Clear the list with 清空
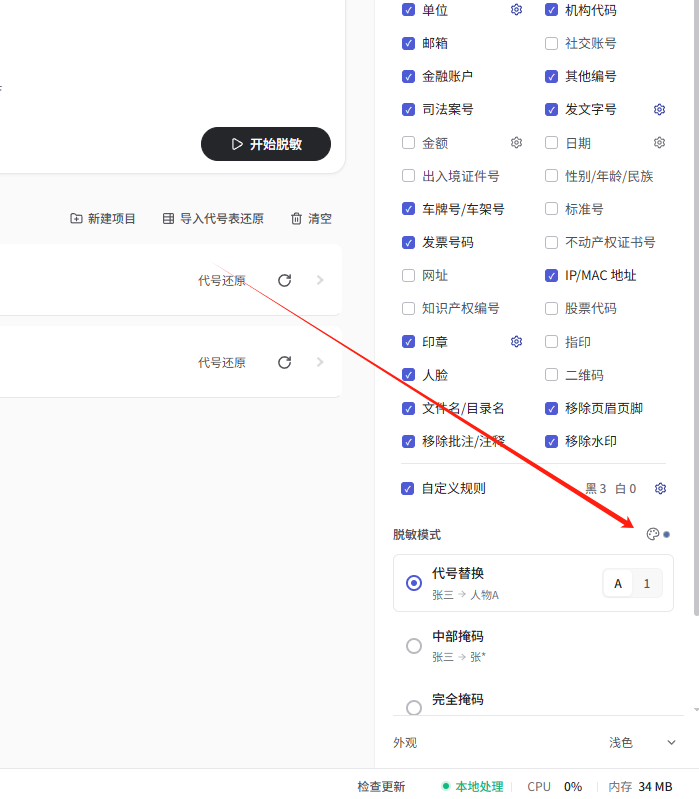Image resolution: width=699 pixels, height=799 pixels. coord(311,219)
